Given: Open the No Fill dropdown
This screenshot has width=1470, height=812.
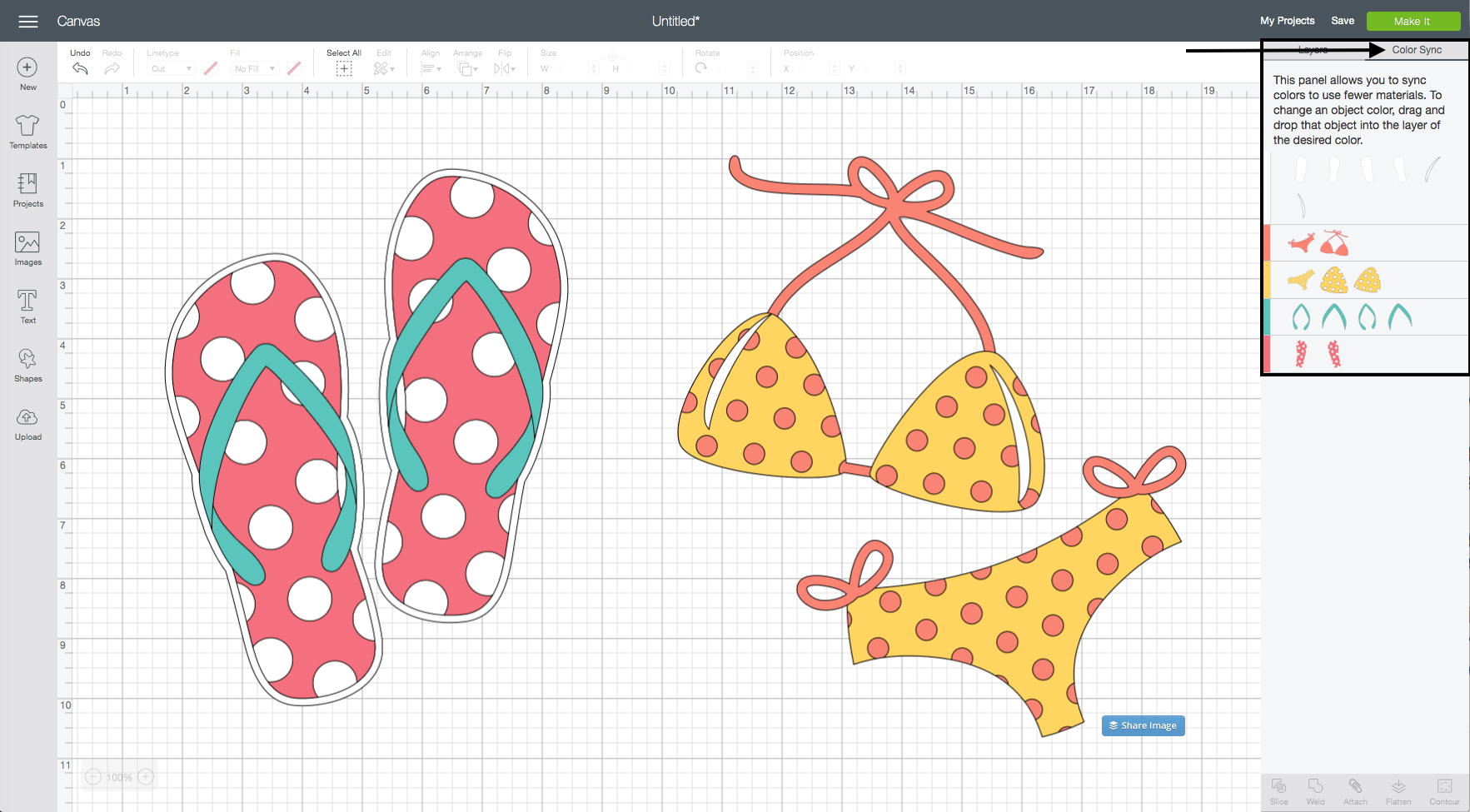Looking at the screenshot, I should [254, 69].
